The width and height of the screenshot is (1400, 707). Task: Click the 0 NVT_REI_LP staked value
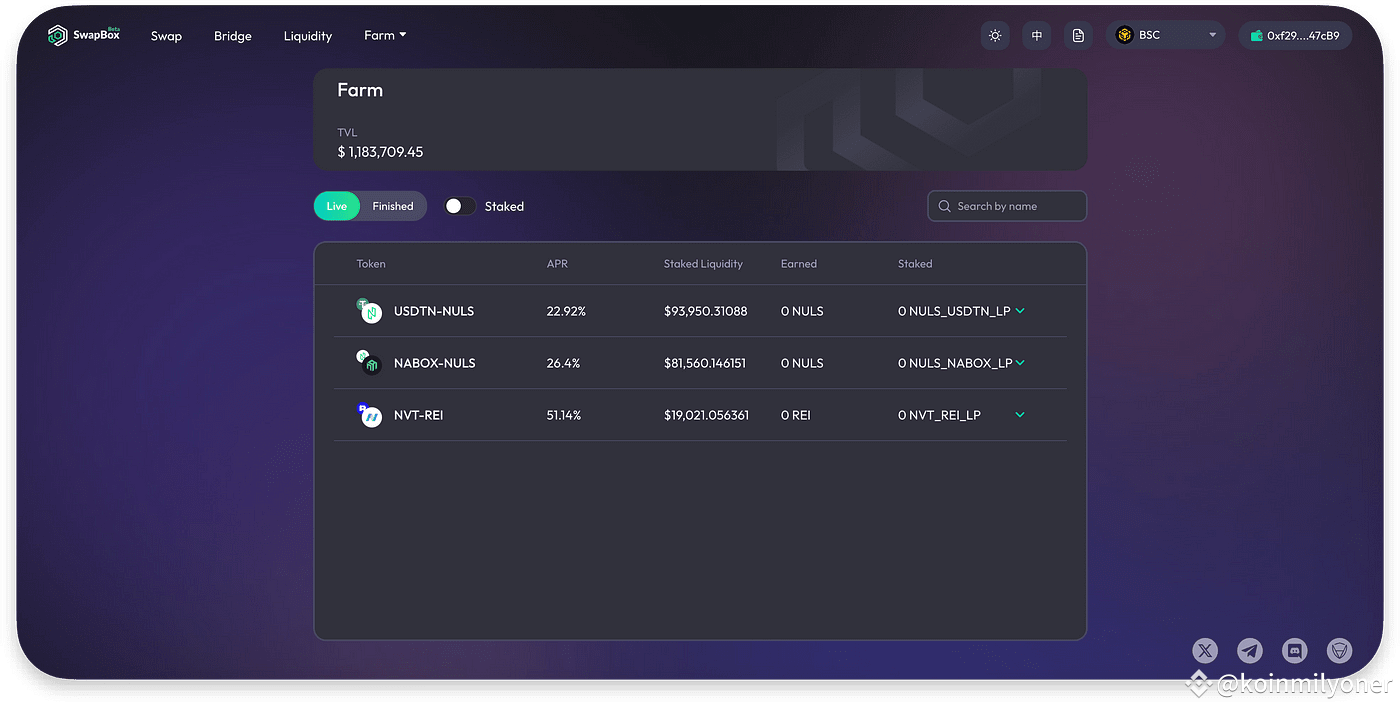[939, 415]
